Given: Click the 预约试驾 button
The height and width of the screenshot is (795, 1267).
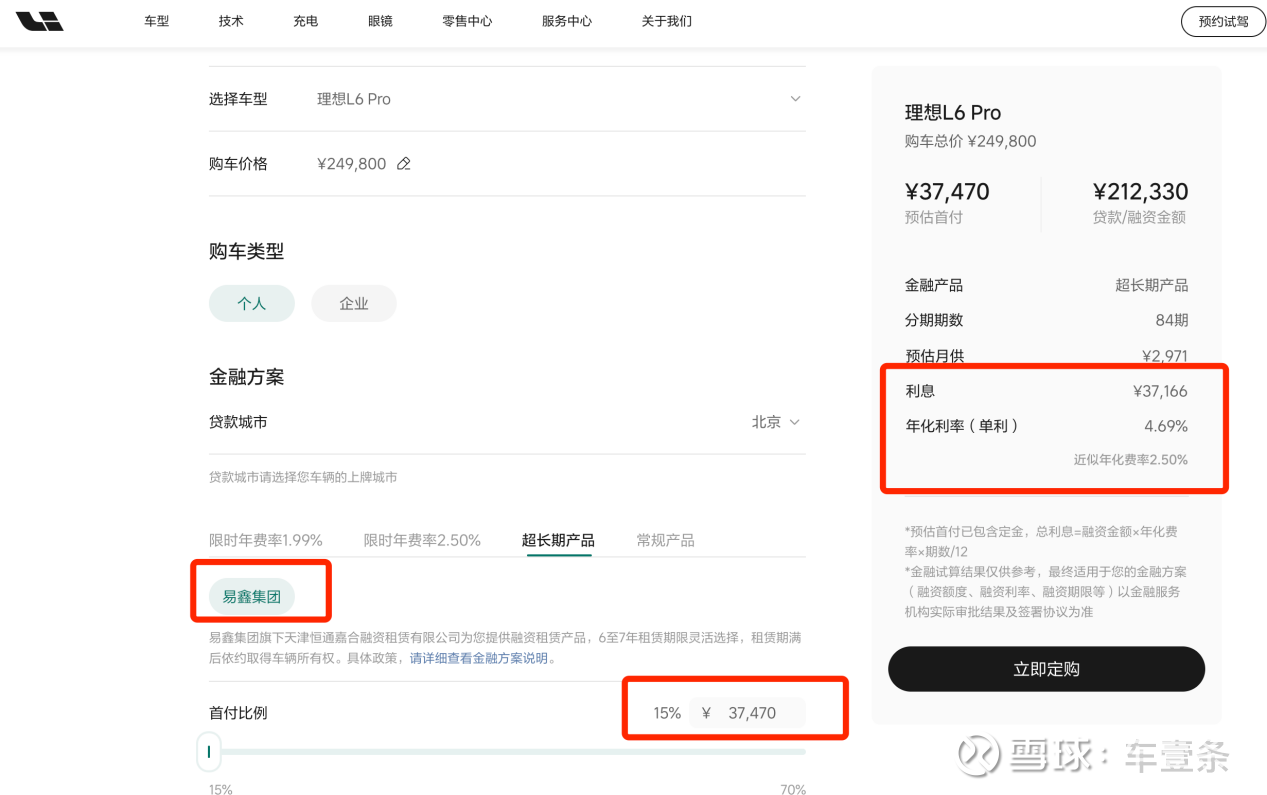Looking at the screenshot, I should [x=1223, y=21].
